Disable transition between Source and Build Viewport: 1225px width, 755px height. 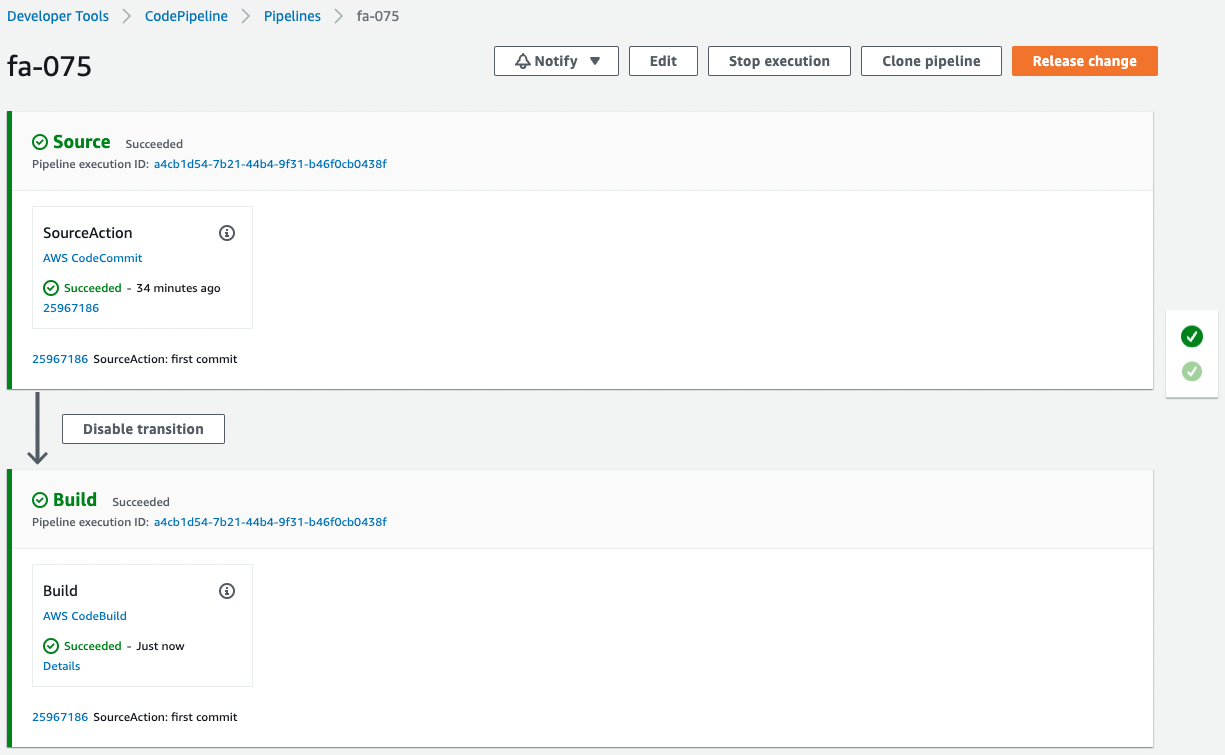click(x=143, y=429)
